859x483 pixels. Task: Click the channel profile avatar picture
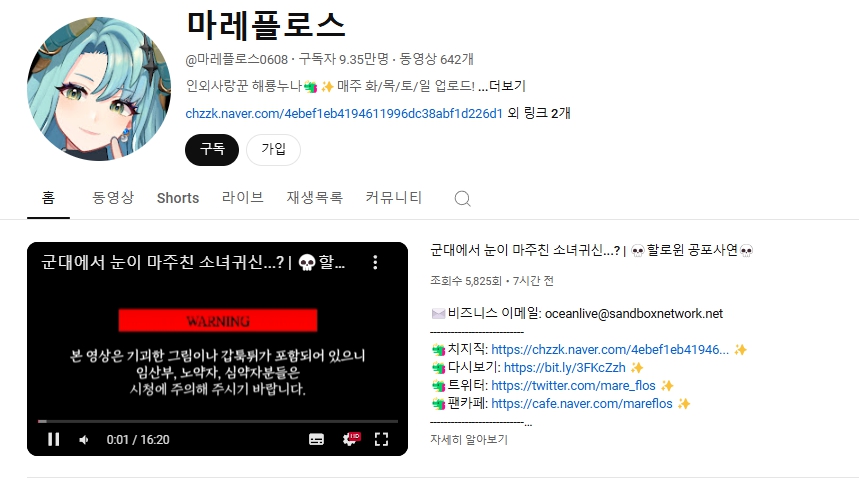99,89
